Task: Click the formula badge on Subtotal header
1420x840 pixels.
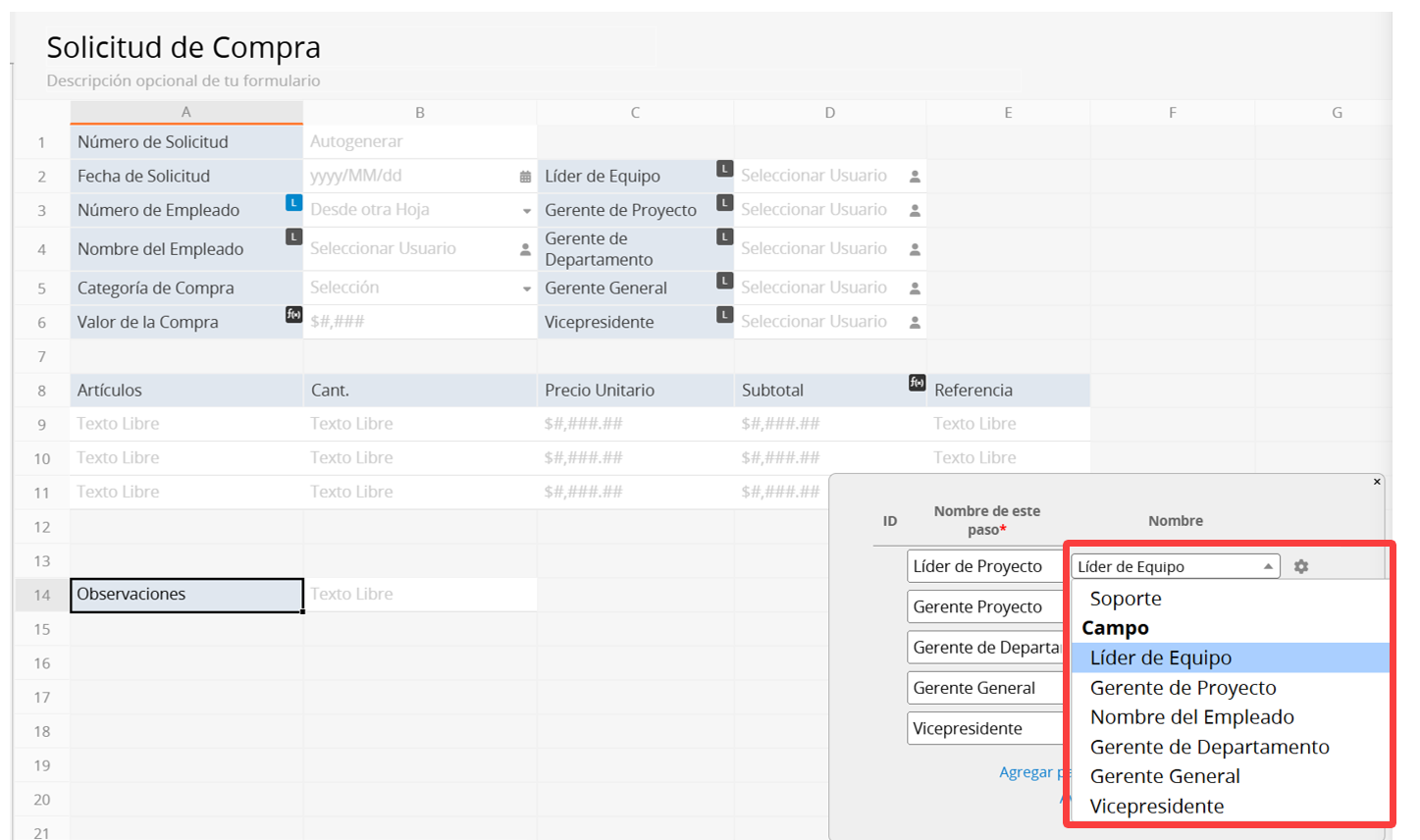Action: click(x=917, y=383)
